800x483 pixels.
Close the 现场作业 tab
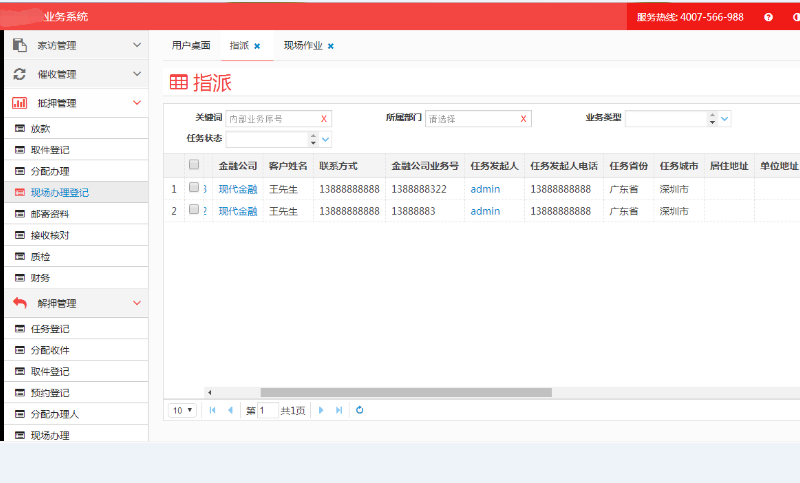331,46
